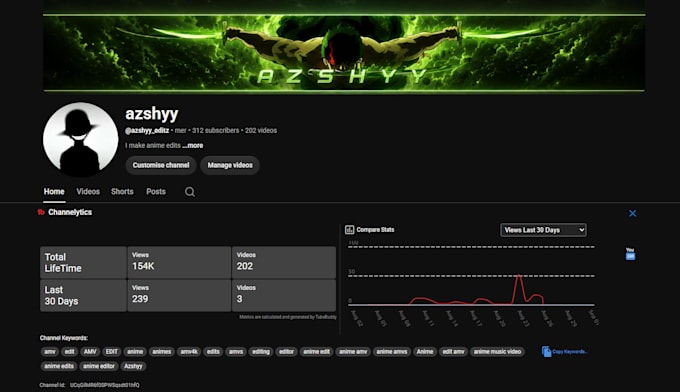Image resolution: width=680 pixels, height=392 pixels.
Task: Select the uppercase EDIT keyword tag
Action: [x=112, y=352]
